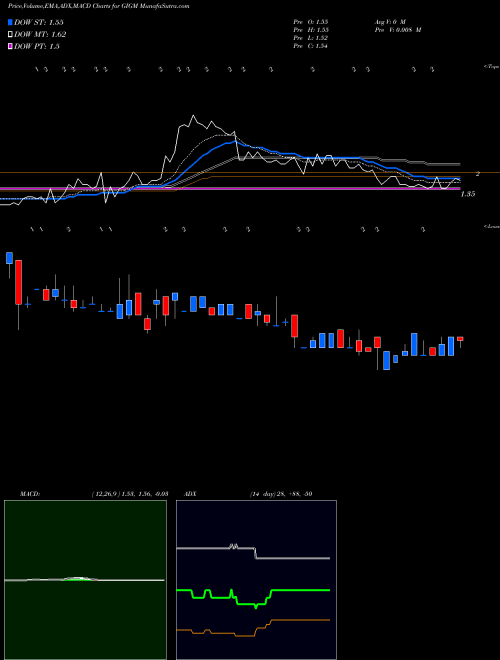Click the ADX '(14 day)' parameter values
Image resolution: width=500 pixels, height=660 pixels.
(x=280, y=494)
